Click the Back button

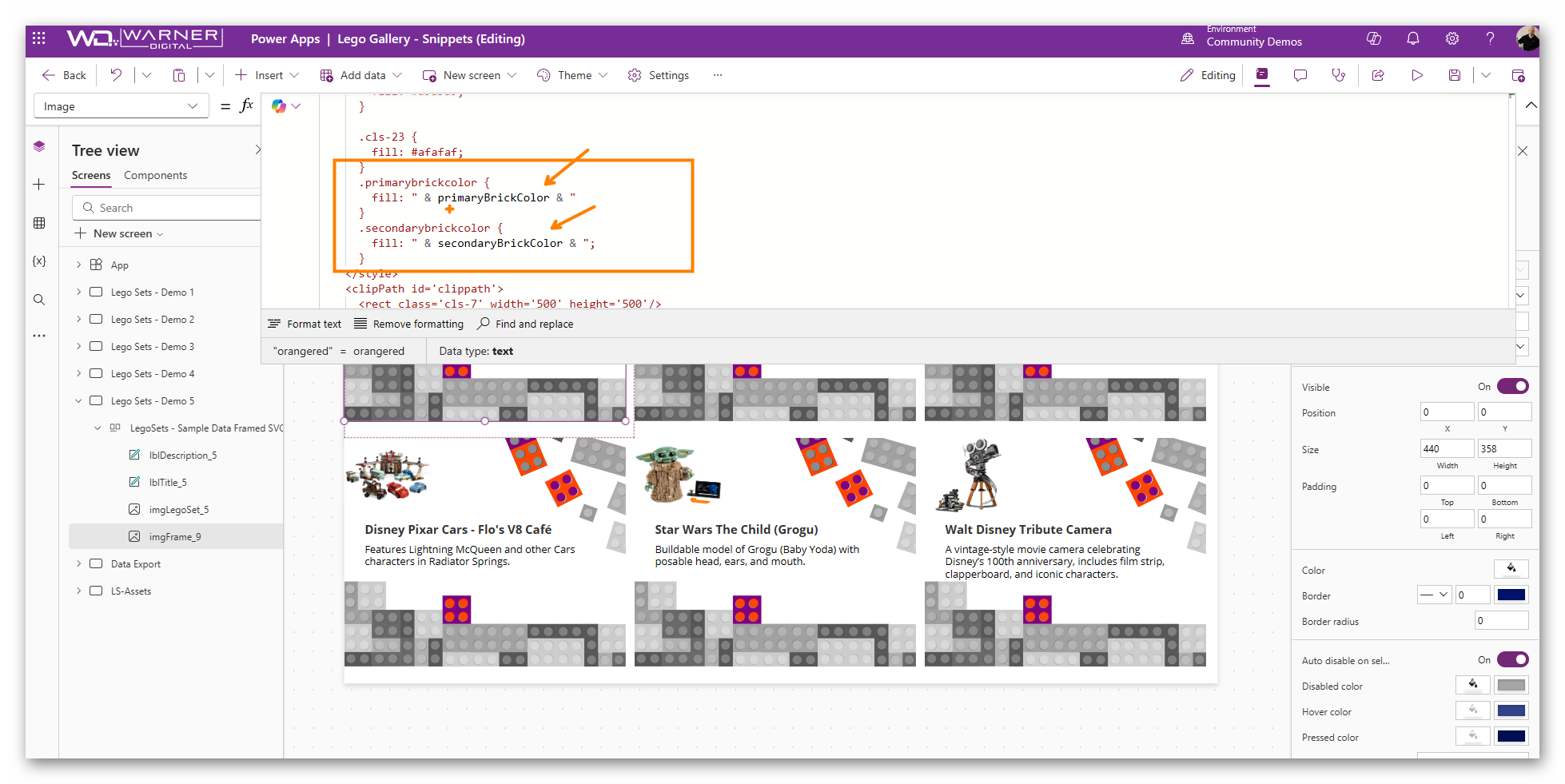click(x=64, y=75)
